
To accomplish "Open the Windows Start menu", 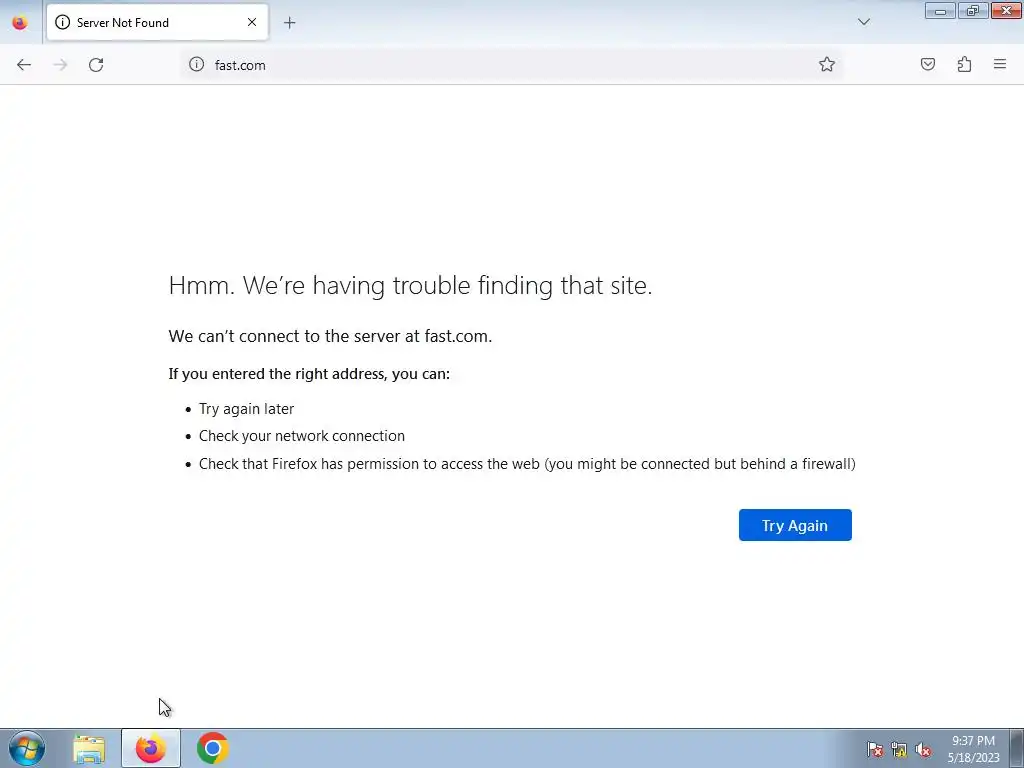I will click(x=27, y=748).
